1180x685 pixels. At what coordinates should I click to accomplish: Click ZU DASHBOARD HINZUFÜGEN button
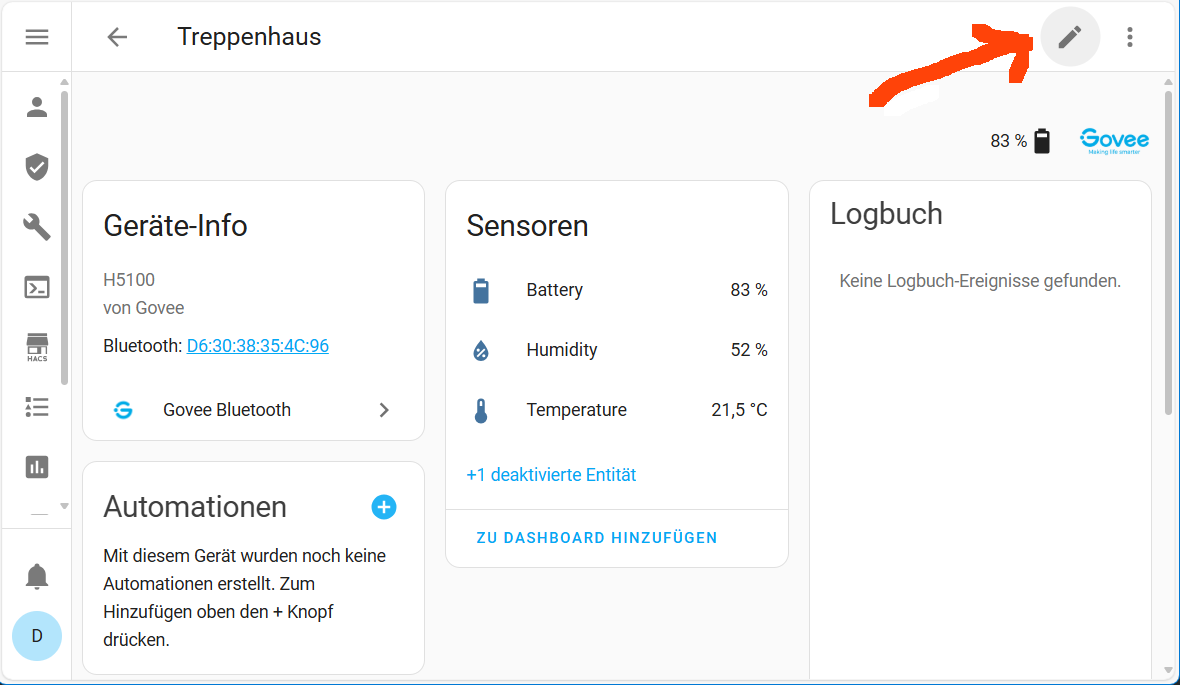coord(597,538)
